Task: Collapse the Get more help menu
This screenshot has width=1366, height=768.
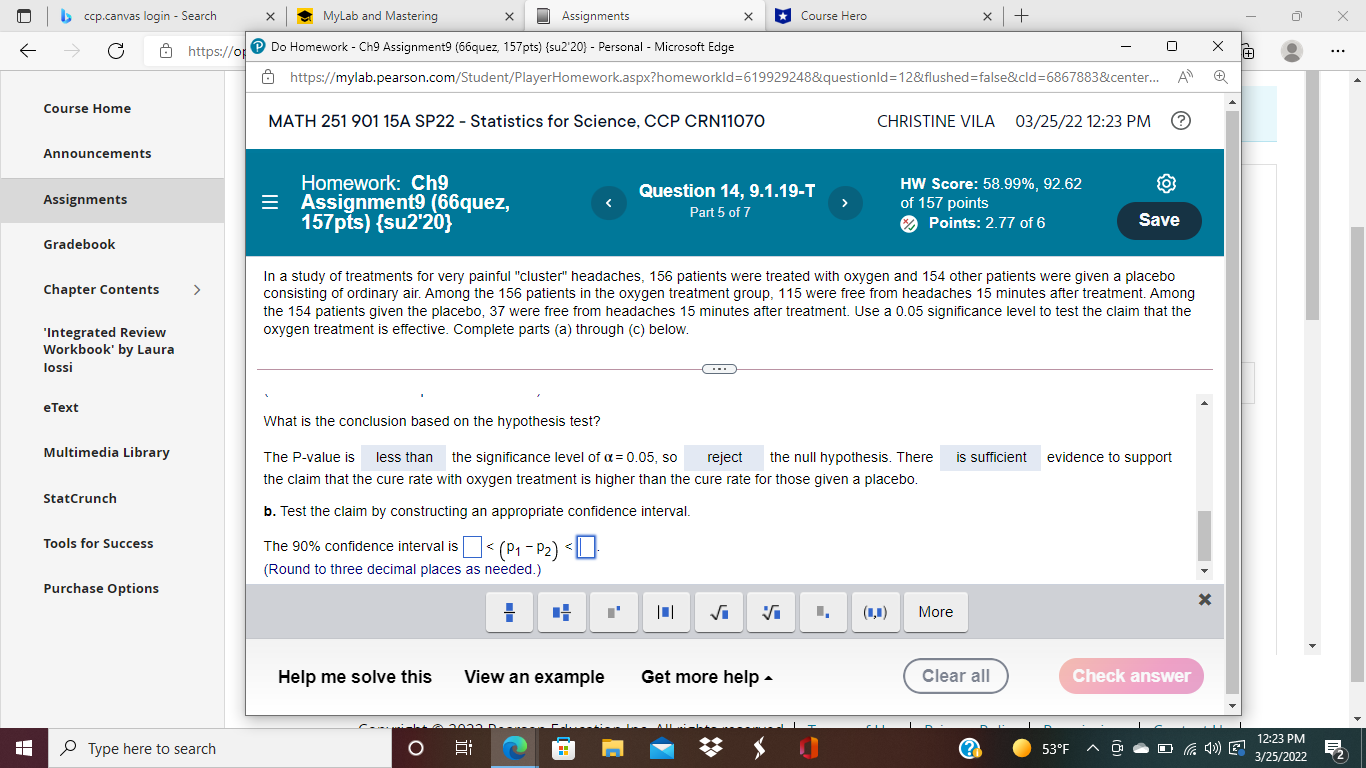Action: [x=705, y=677]
